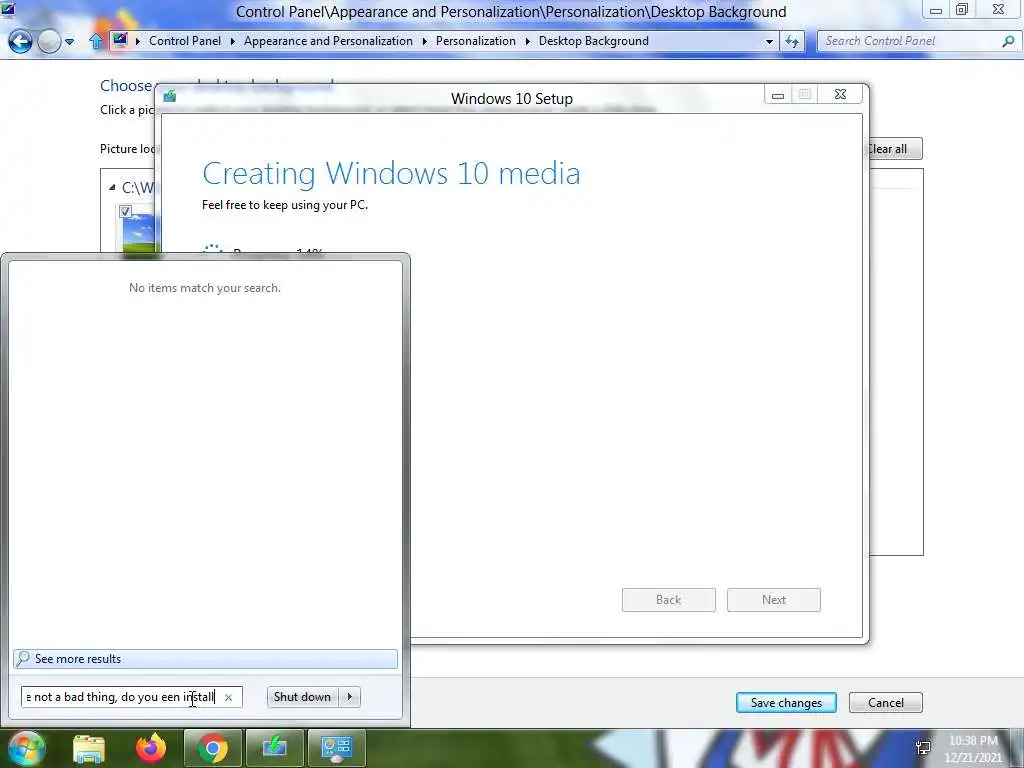Screen dimensions: 1024x768
Task: Clear the Start menu search with X
Action: [229, 697]
